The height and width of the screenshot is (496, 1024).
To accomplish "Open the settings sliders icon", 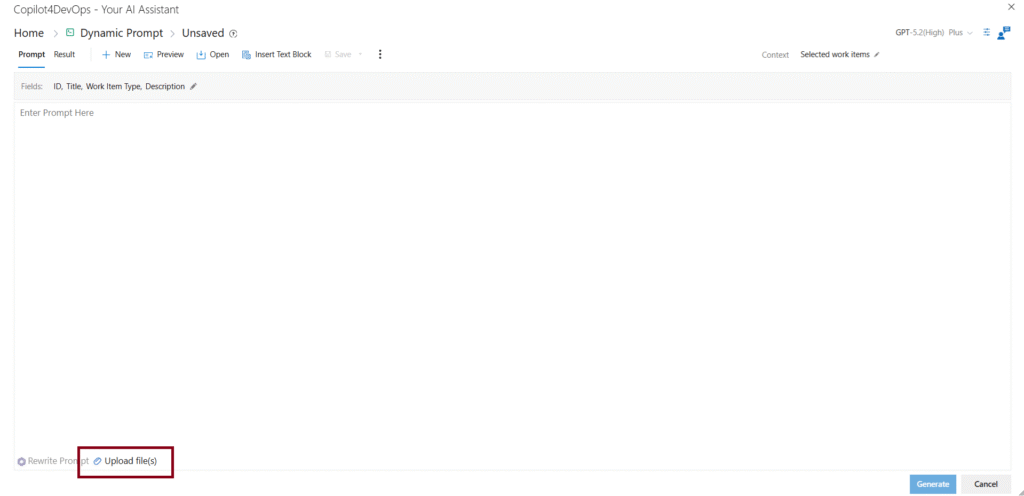I will 986,33.
